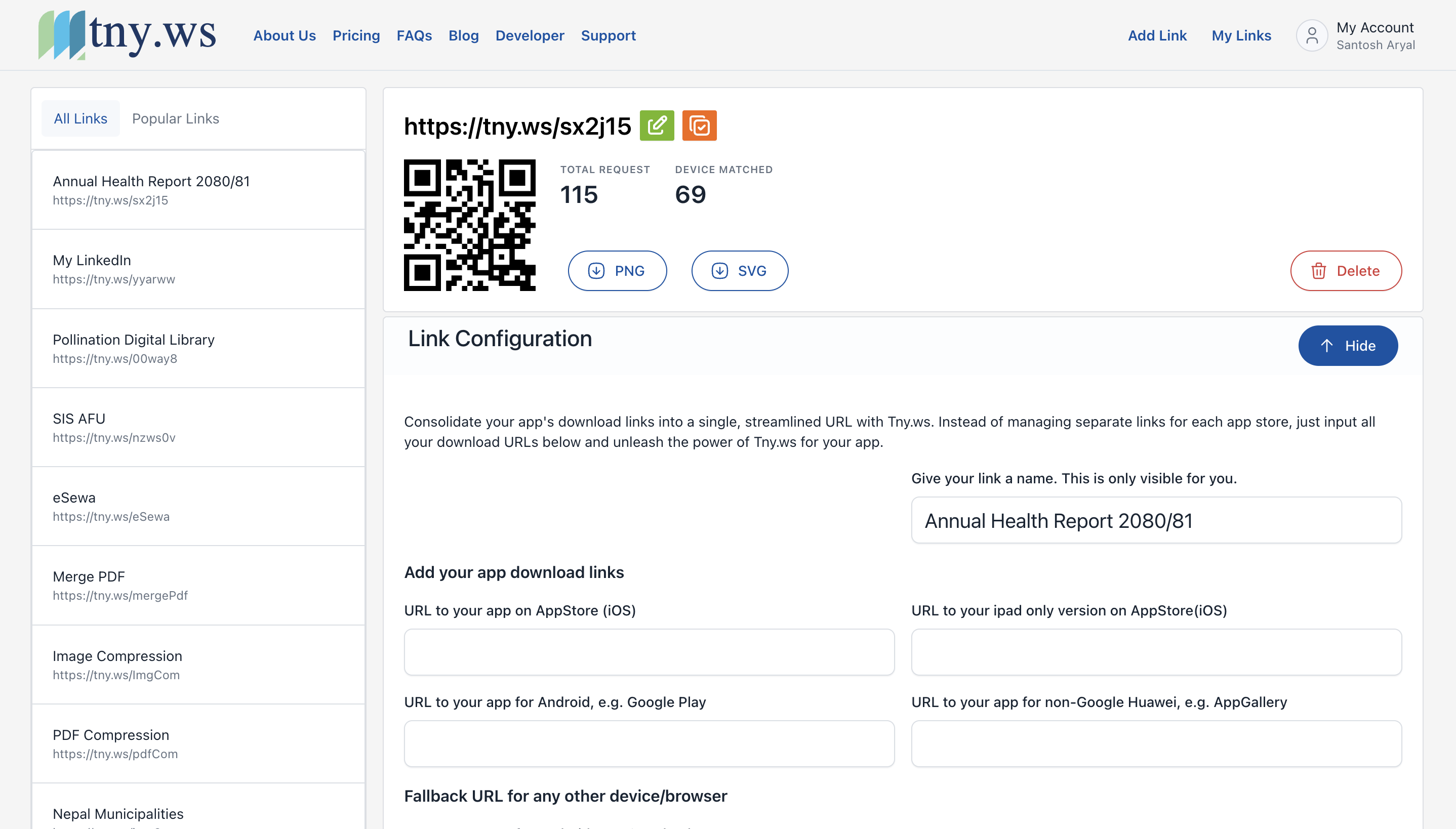Viewport: 1456px width, 829px height.
Task: Click the AppStore iOS URL field
Action: (649, 652)
